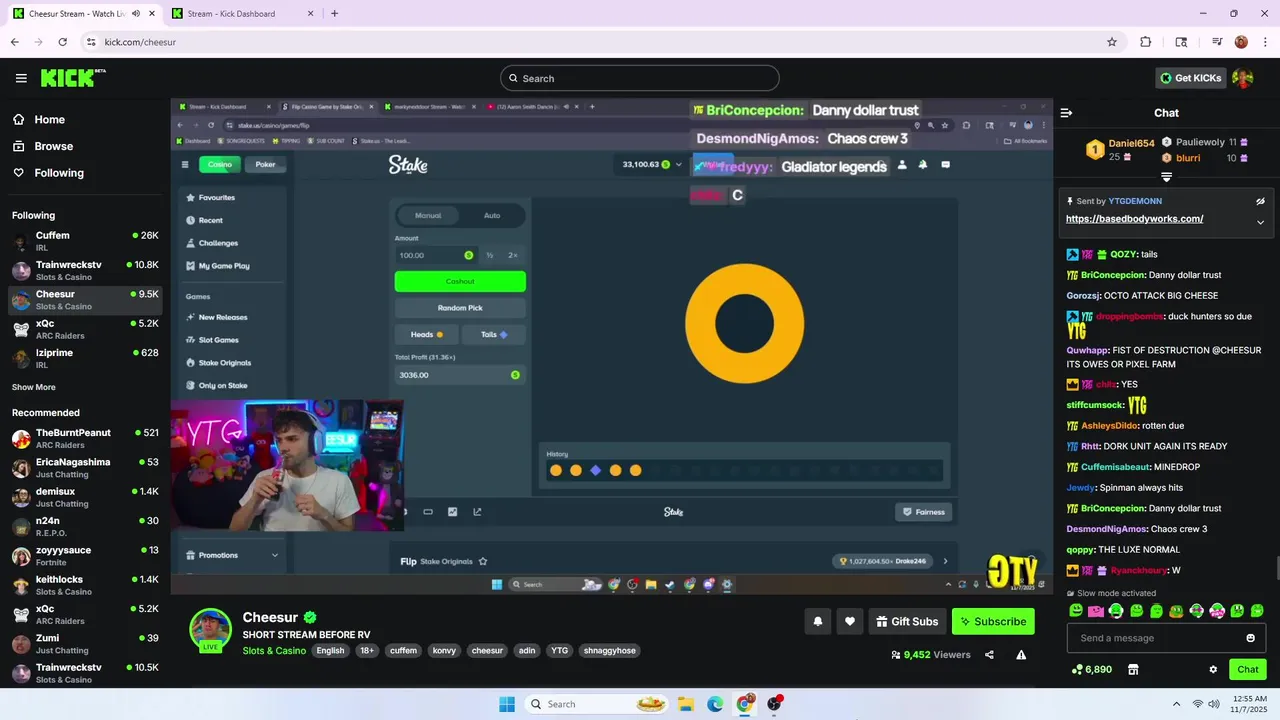Viewport: 1280px width, 720px height.
Task: Click the YTGDEMONN username in the pinned message
Action: 1136,201
